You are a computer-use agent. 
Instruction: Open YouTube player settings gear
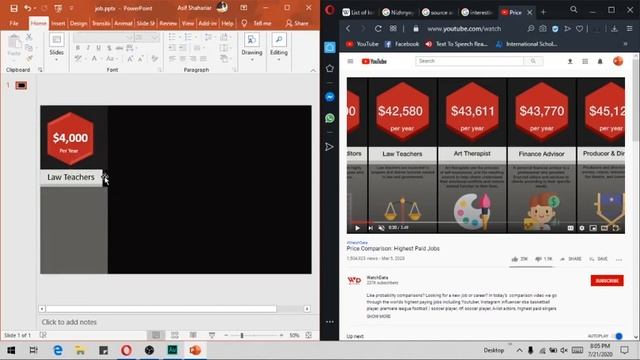point(582,228)
